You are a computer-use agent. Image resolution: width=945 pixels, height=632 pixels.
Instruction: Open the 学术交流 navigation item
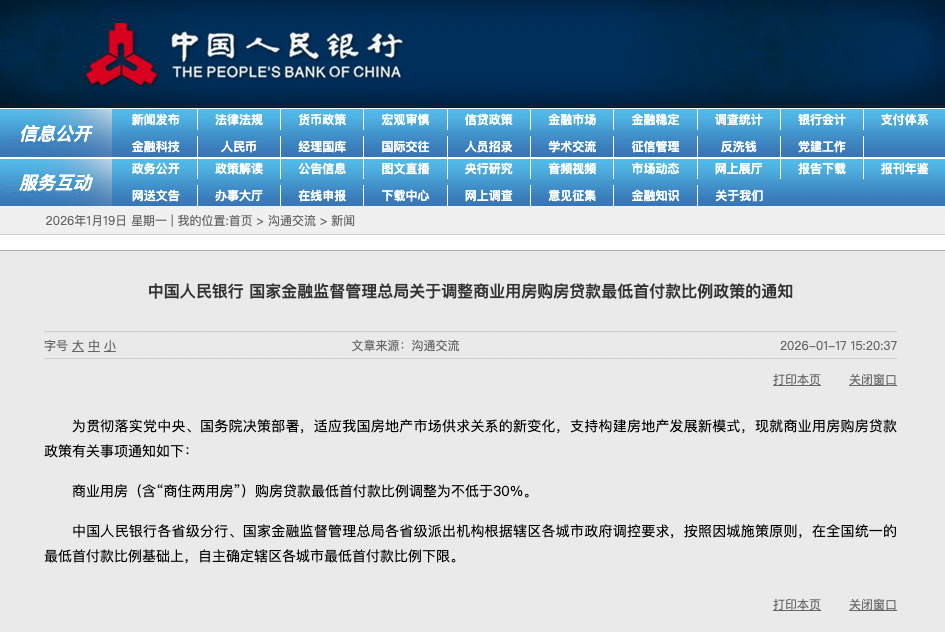click(572, 146)
